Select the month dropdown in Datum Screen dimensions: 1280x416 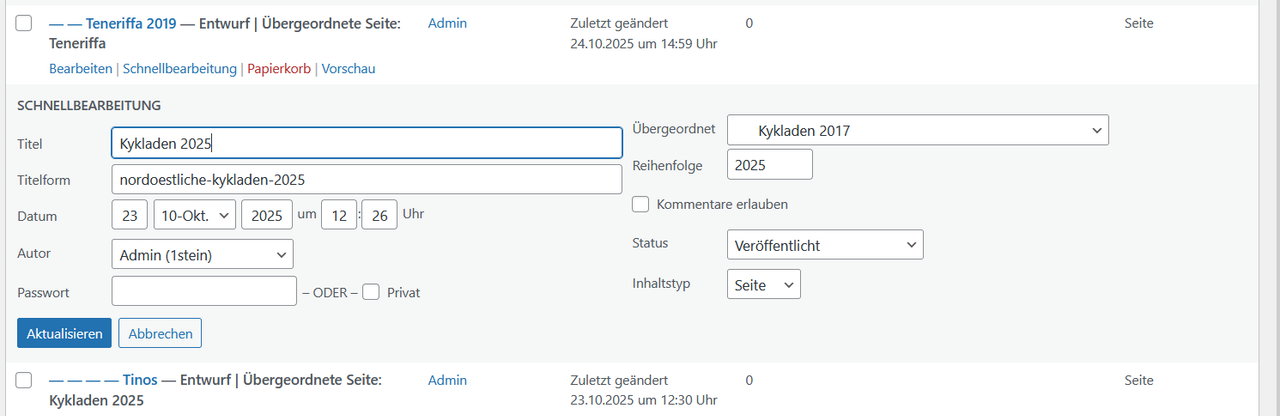click(195, 215)
